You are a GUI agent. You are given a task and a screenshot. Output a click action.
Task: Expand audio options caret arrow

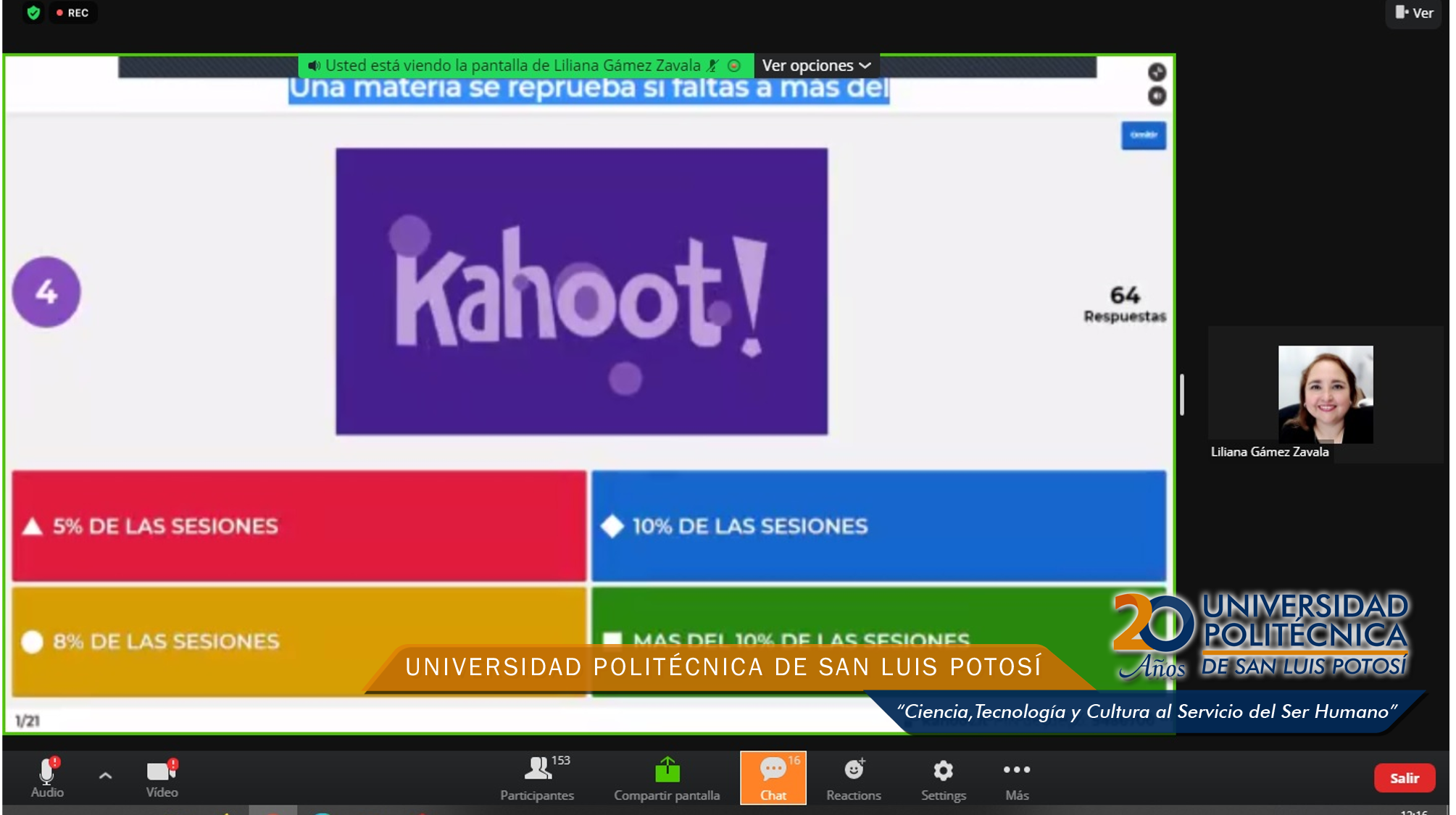point(105,775)
